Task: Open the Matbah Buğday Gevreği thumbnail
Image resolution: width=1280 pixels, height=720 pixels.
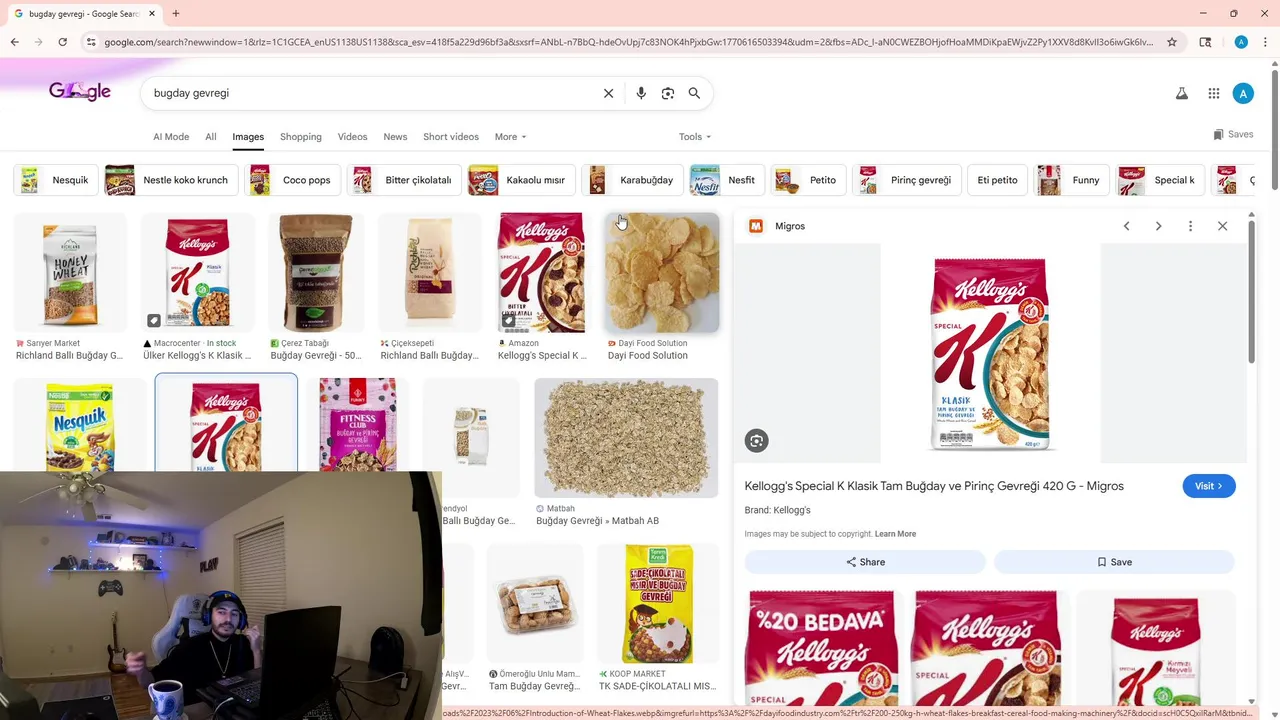Action: coord(626,438)
